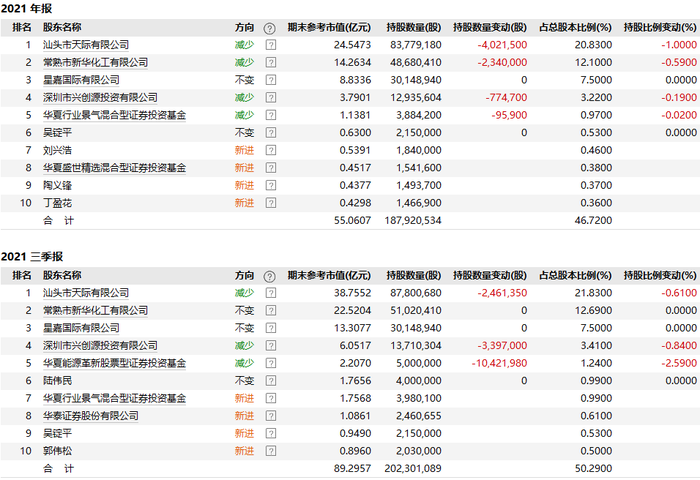This screenshot has width=700, height=480.
Task: Select market value 38.7552
Action: (x=352, y=293)
